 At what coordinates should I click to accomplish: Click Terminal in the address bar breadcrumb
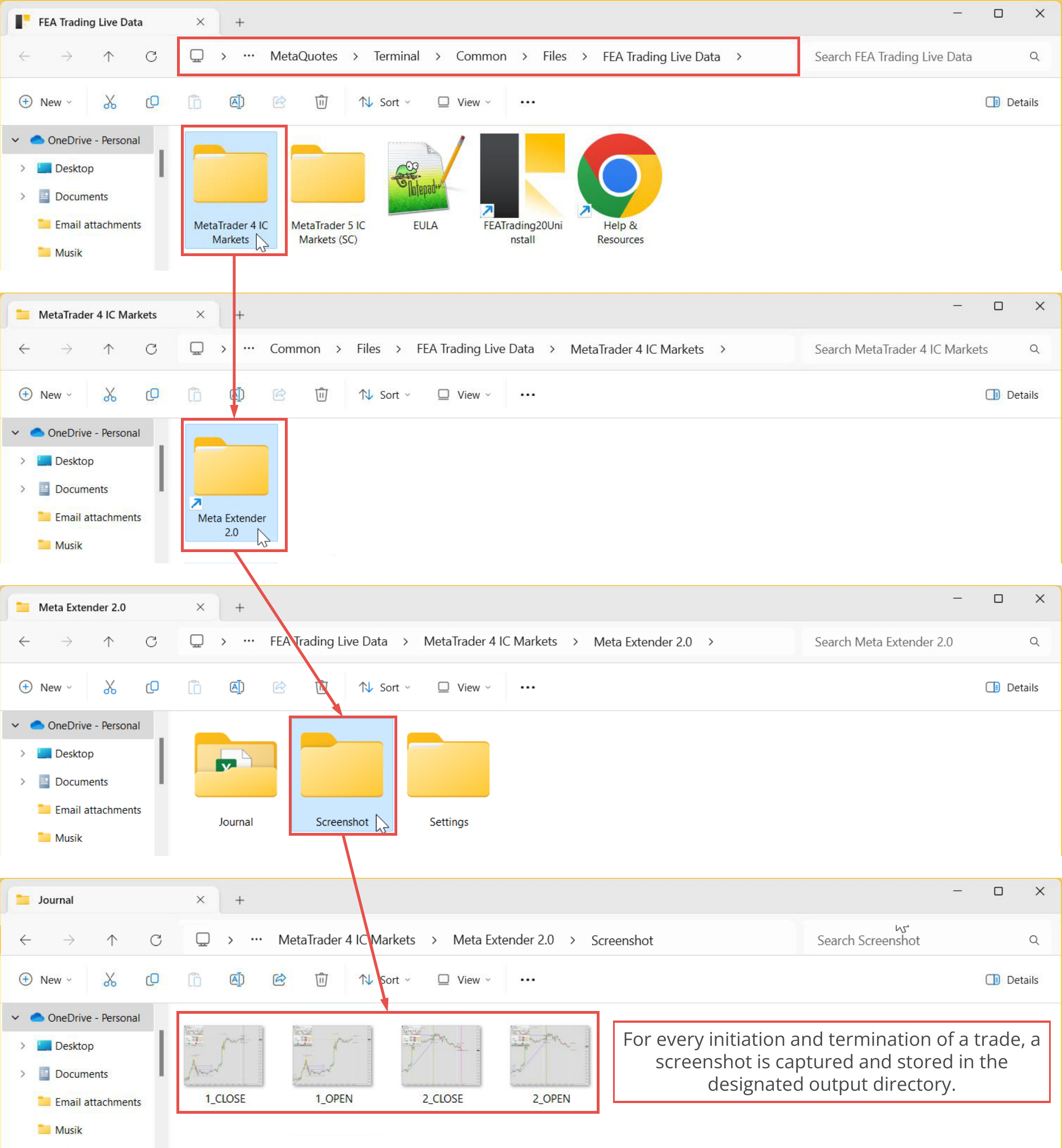(397, 56)
